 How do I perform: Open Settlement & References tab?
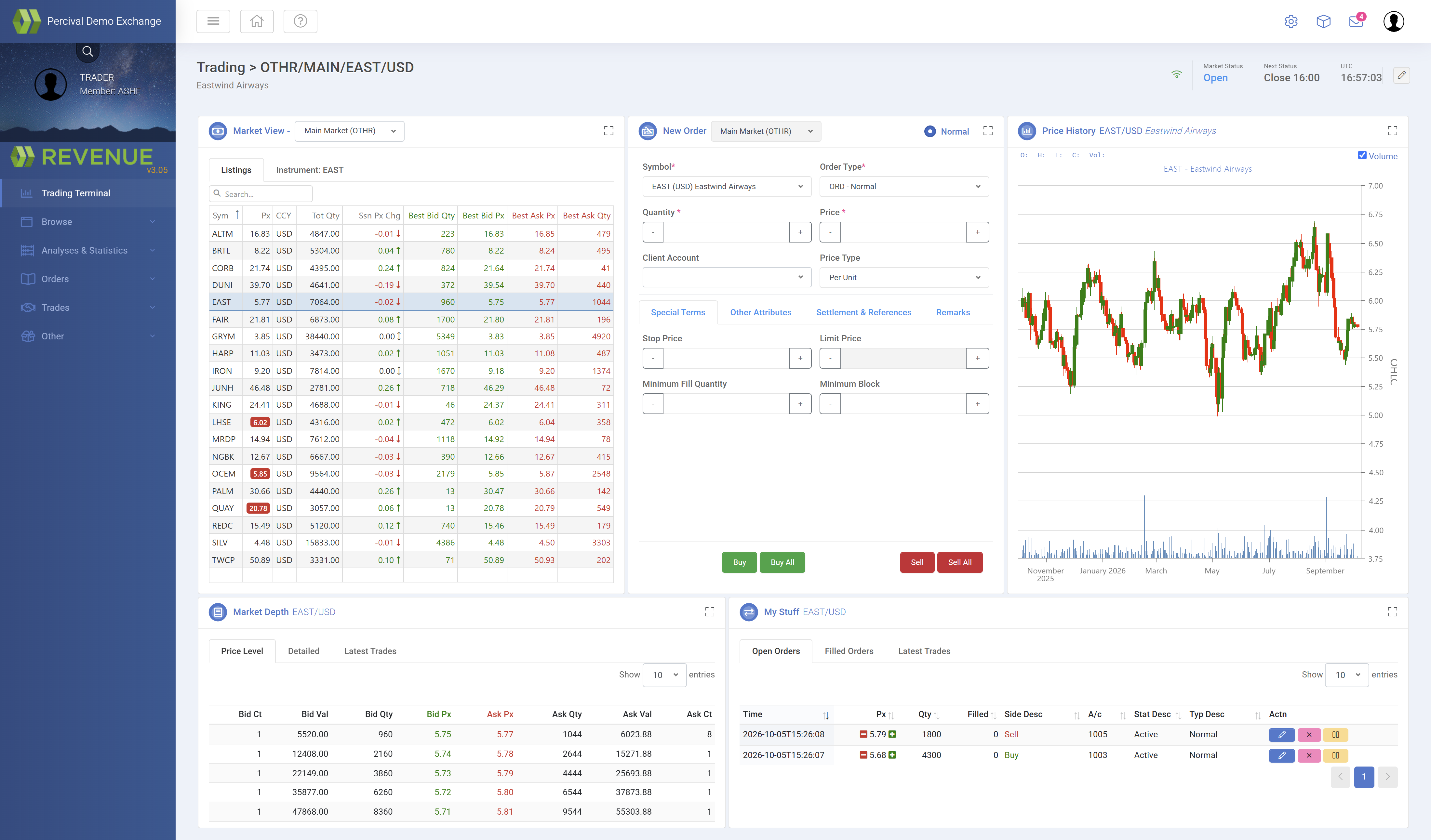click(x=863, y=313)
